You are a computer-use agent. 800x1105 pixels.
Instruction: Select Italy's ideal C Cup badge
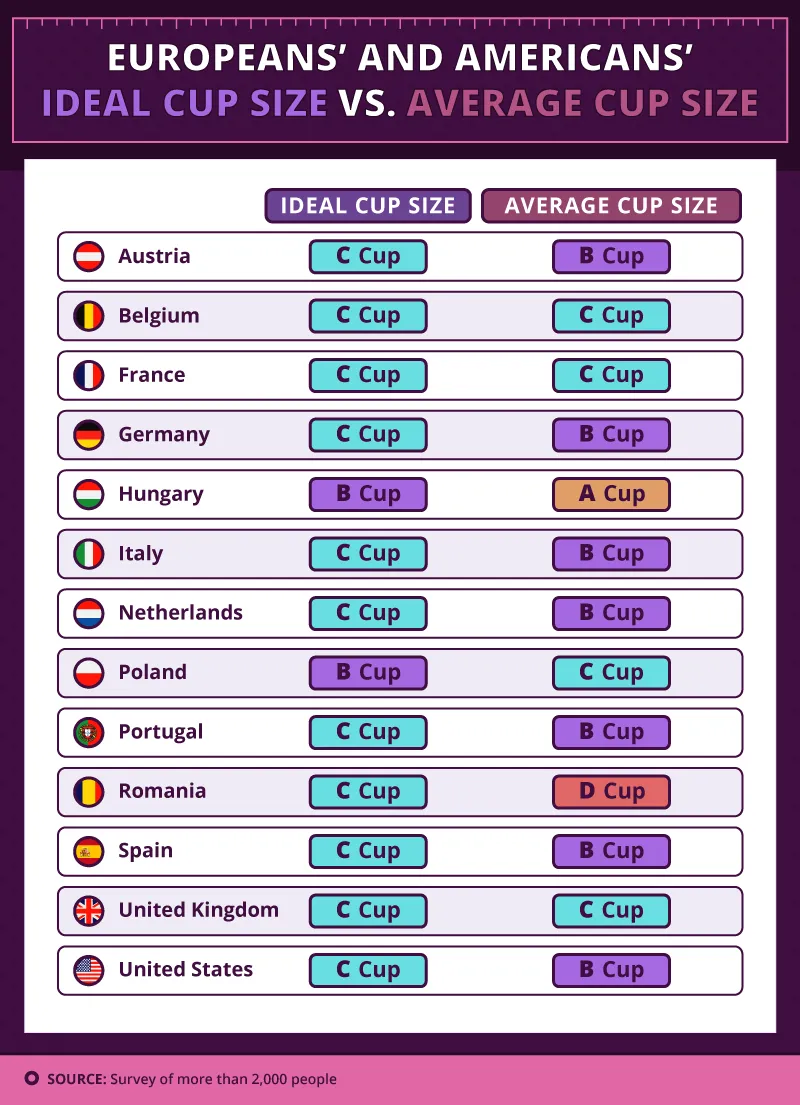tap(368, 553)
